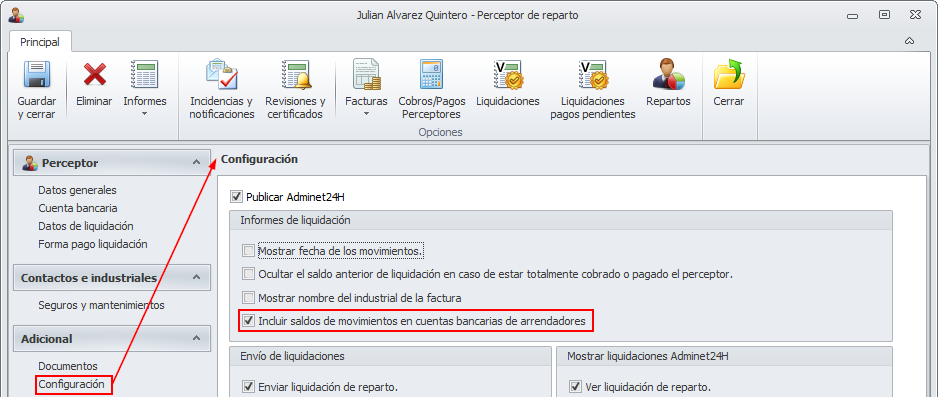938x397 pixels.
Task: Collapse the Contactos e industriales section
Action: point(196,277)
